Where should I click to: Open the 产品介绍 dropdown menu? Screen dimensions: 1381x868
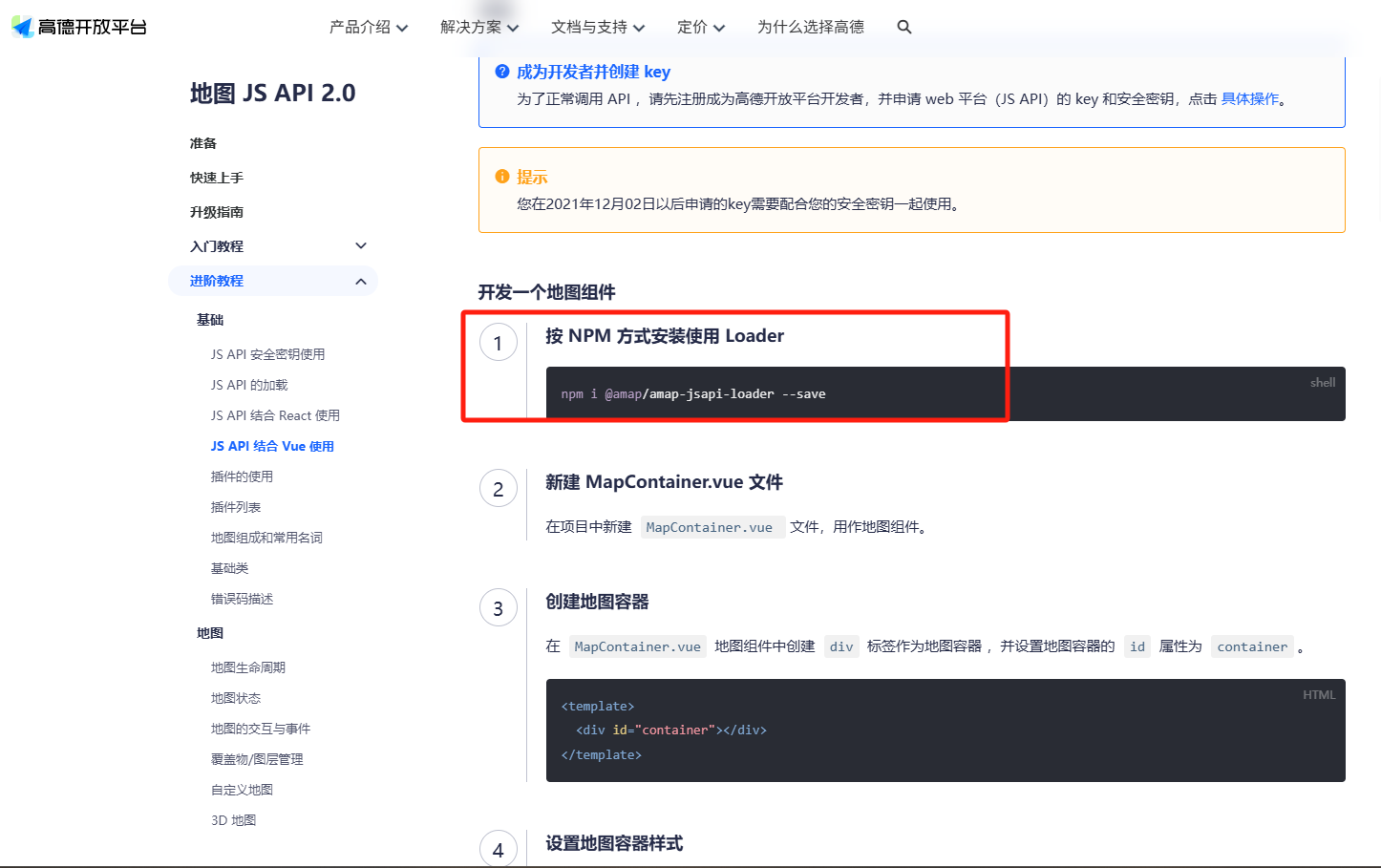[x=369, y=27]
